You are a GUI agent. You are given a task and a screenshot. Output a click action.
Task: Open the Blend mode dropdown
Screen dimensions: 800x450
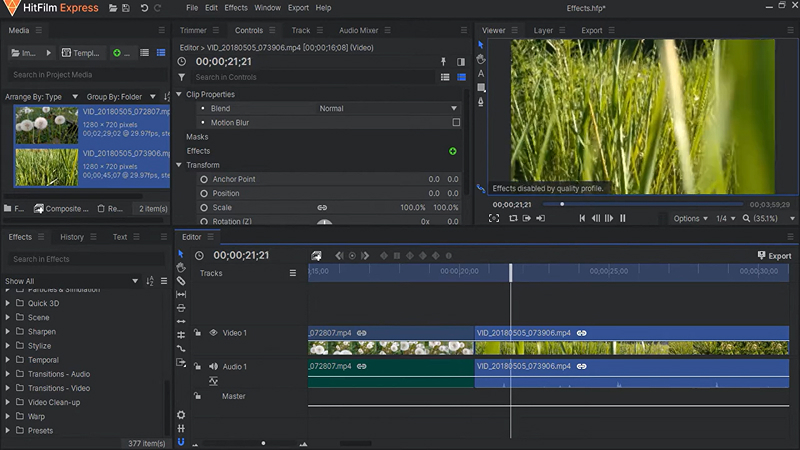pos(386,108)
